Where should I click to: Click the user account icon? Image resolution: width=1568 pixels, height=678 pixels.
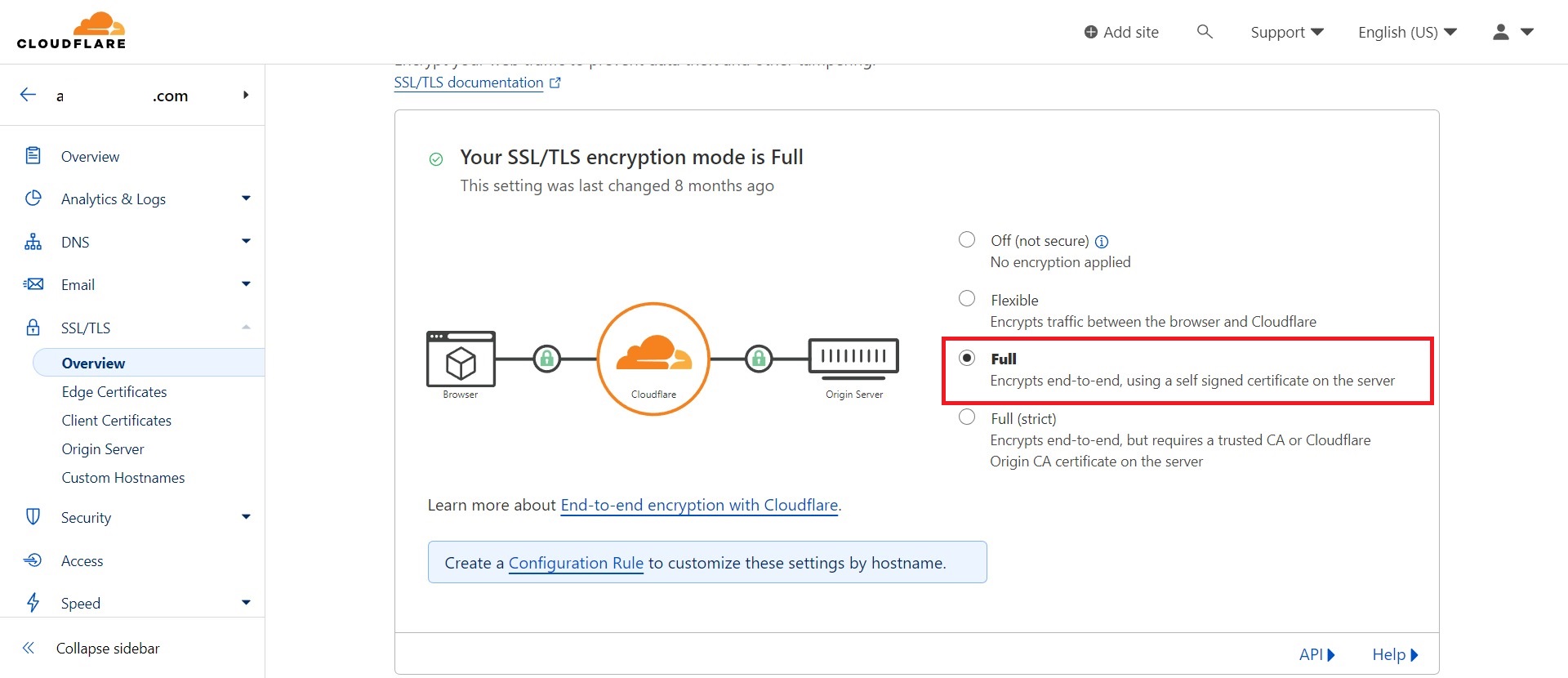[x=1500, y=32]
